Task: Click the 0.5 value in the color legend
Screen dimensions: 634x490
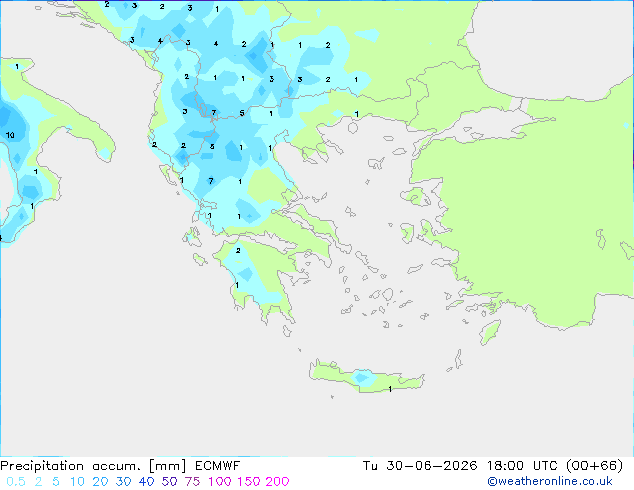Action: coord(16,482)
